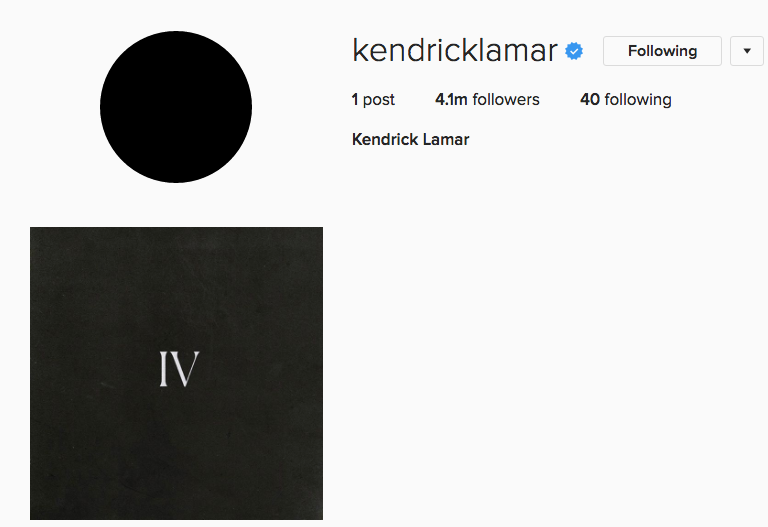Click the kendricklamar username heading
Image resolution: width=768 pixels, height=527 pixels.
455,50
